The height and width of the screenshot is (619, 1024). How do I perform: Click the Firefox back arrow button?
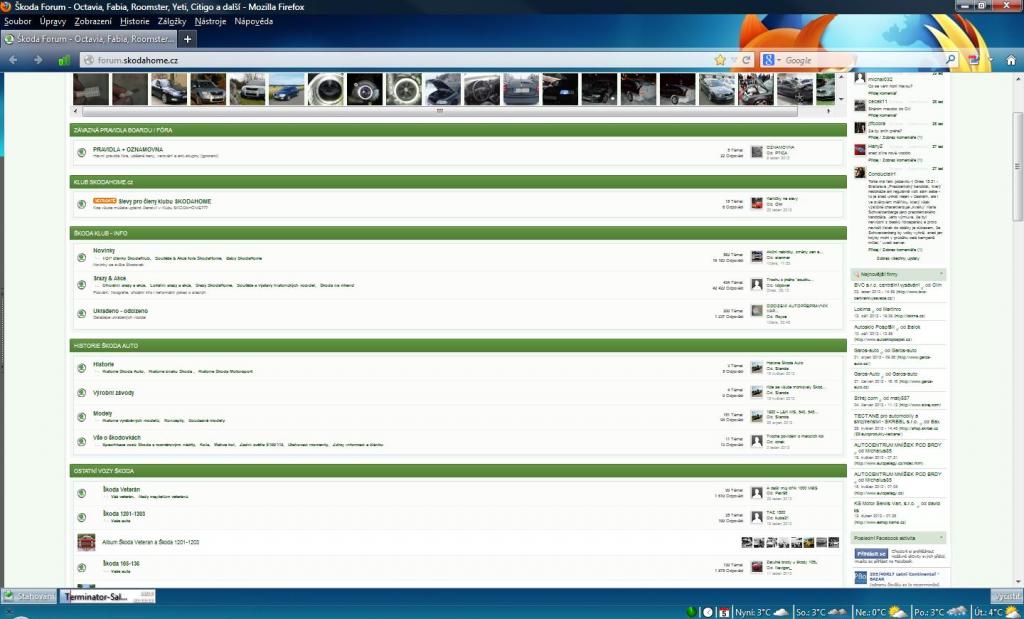[13, 60]
